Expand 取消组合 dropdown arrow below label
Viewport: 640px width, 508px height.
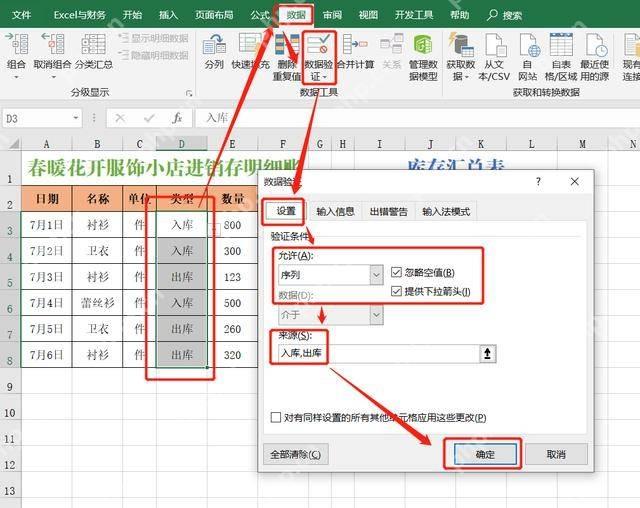[53, 77]
